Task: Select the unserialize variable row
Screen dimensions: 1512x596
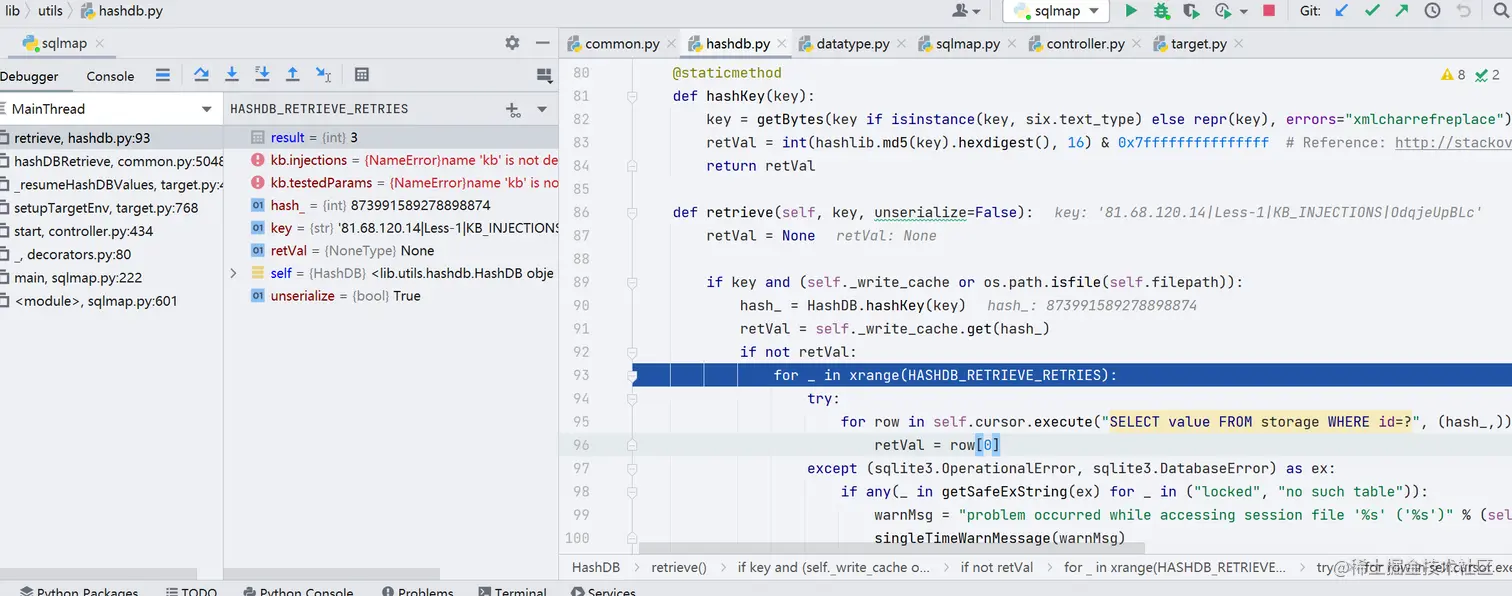Action: click(391, 296)
